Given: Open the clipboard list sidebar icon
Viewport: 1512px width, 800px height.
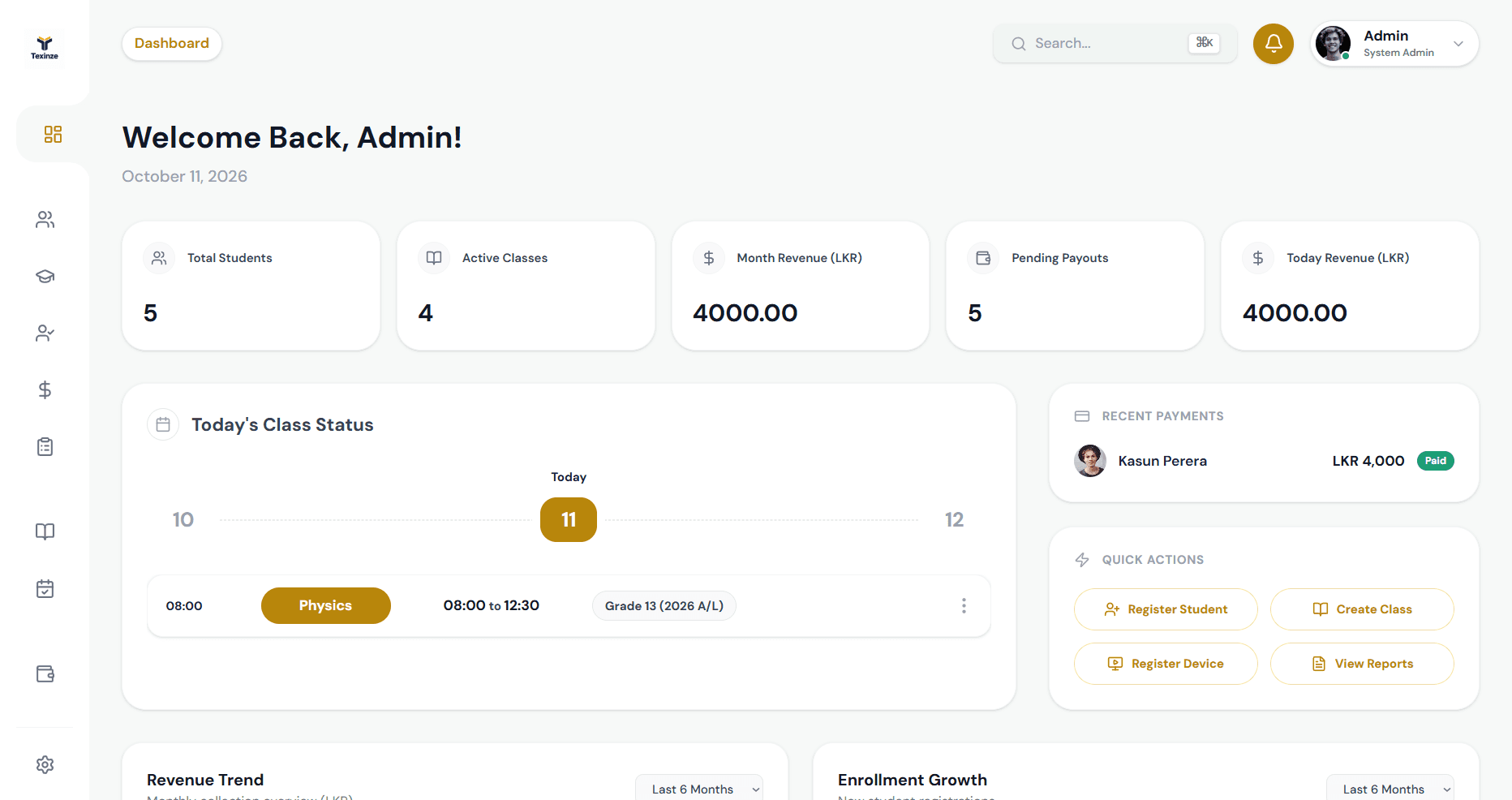Looking at the screenshot, I should pyautogui.click(x=45, y=447).
